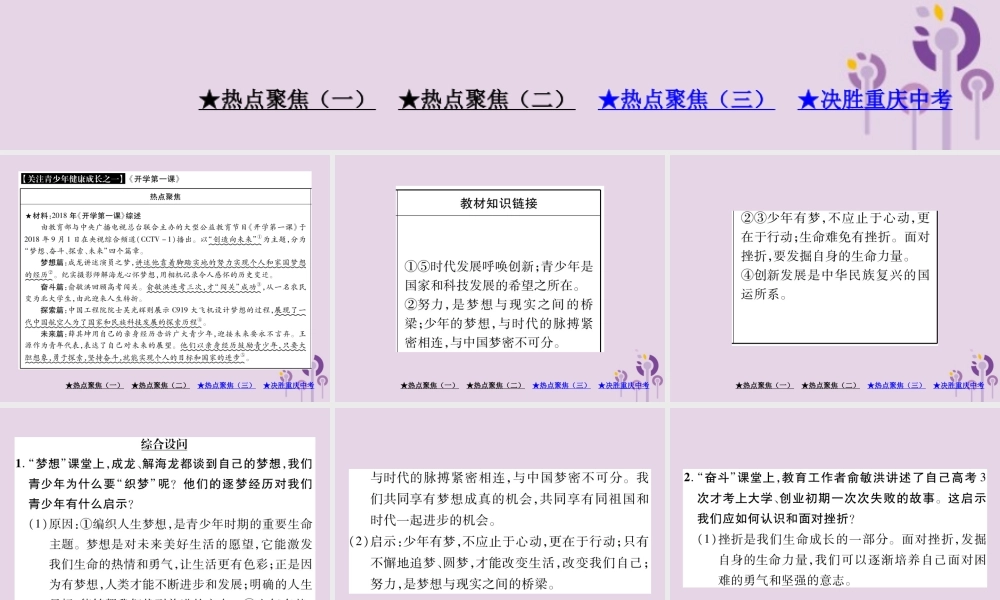Click the 热点聚焦 table header in first slide
The image size is (1000, 600).
click(x=165, y=196)
